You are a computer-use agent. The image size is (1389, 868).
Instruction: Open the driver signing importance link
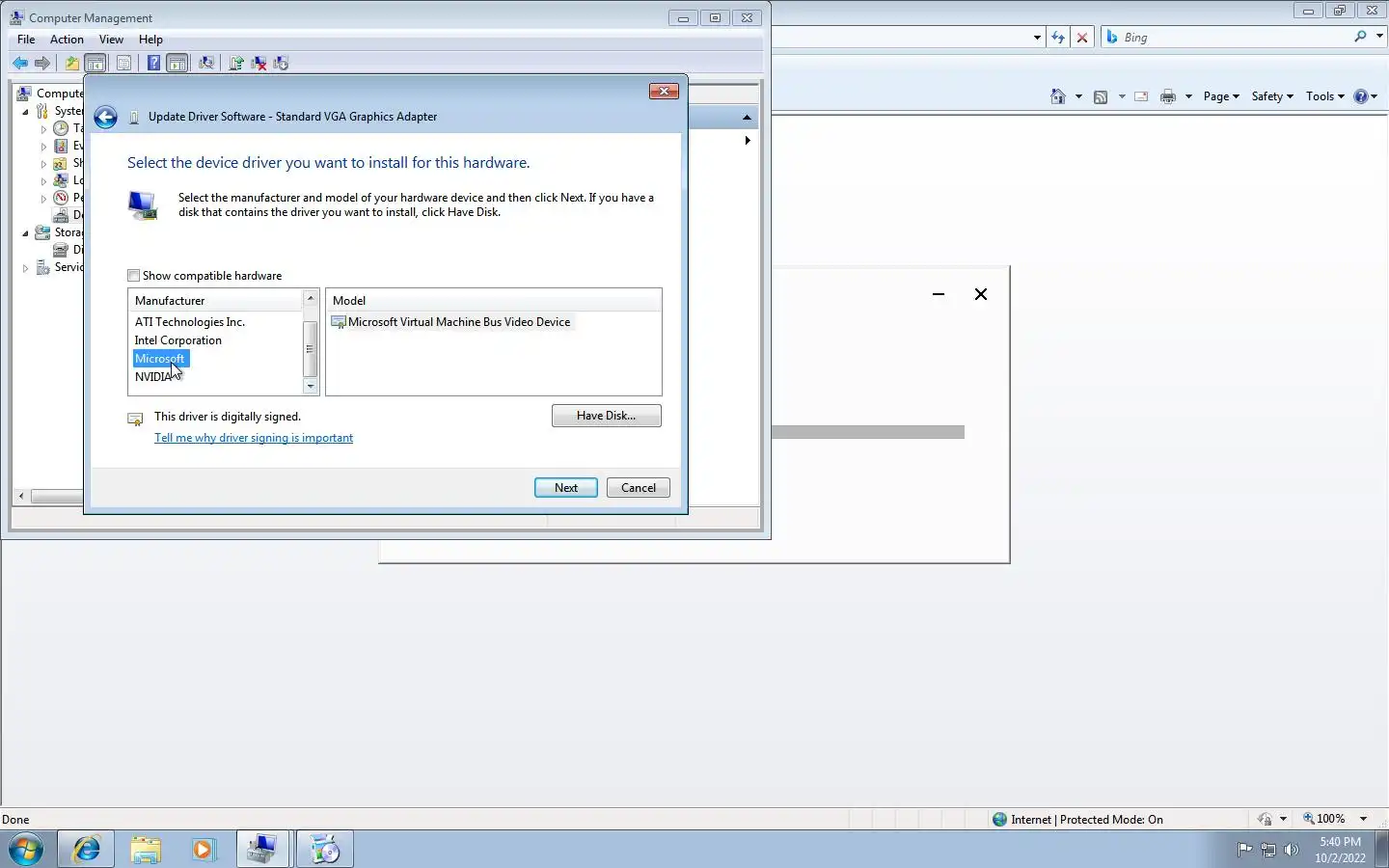[254, 438]
